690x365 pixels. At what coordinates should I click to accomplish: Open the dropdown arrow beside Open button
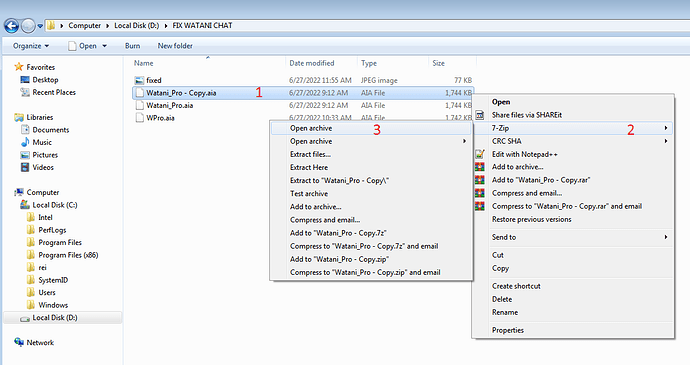[x=105, y=46]
